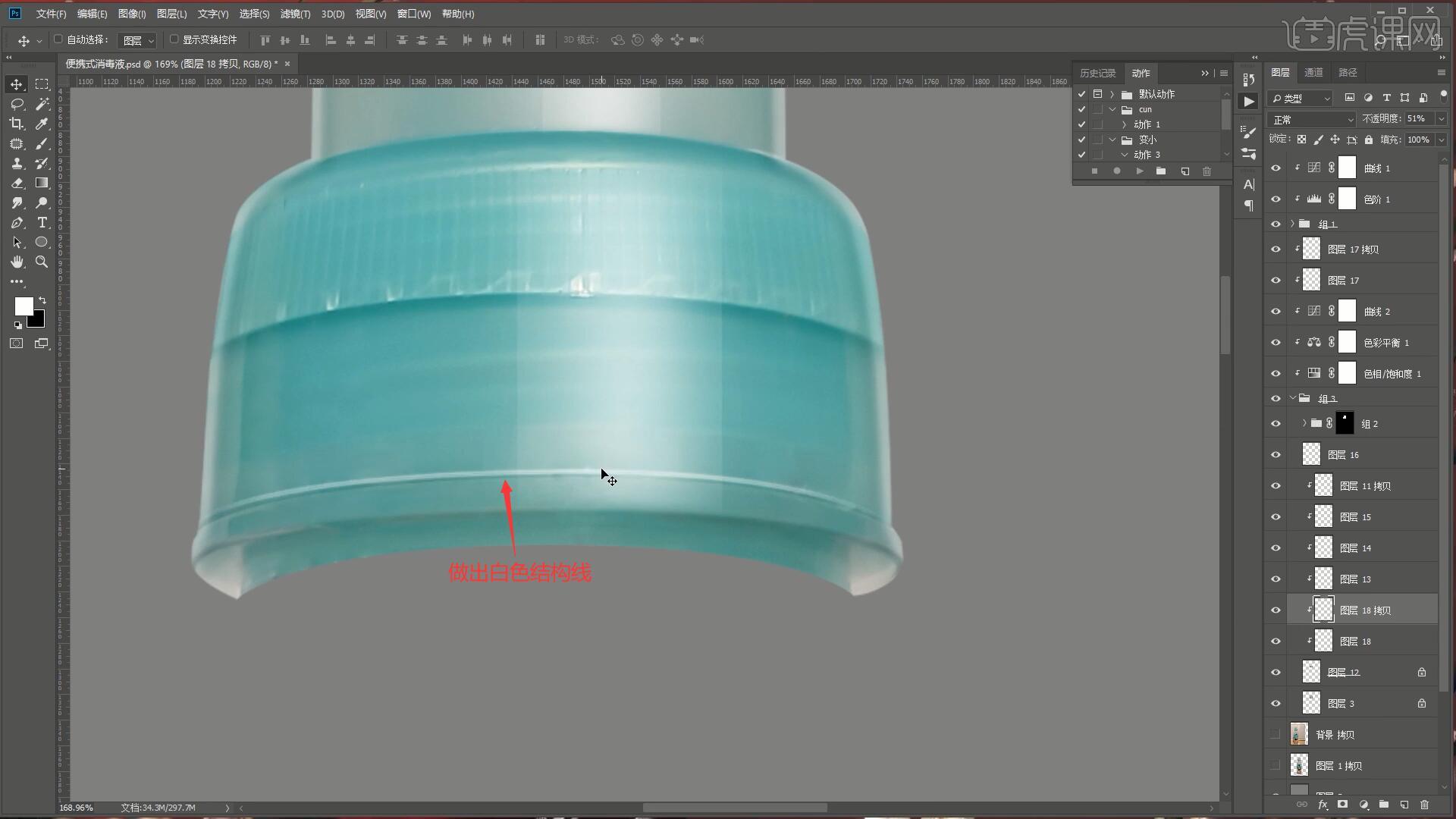The height and width of the screenshot is (819, 1456).
Task: Select the Eraser tool
Action: pos(16,183)
